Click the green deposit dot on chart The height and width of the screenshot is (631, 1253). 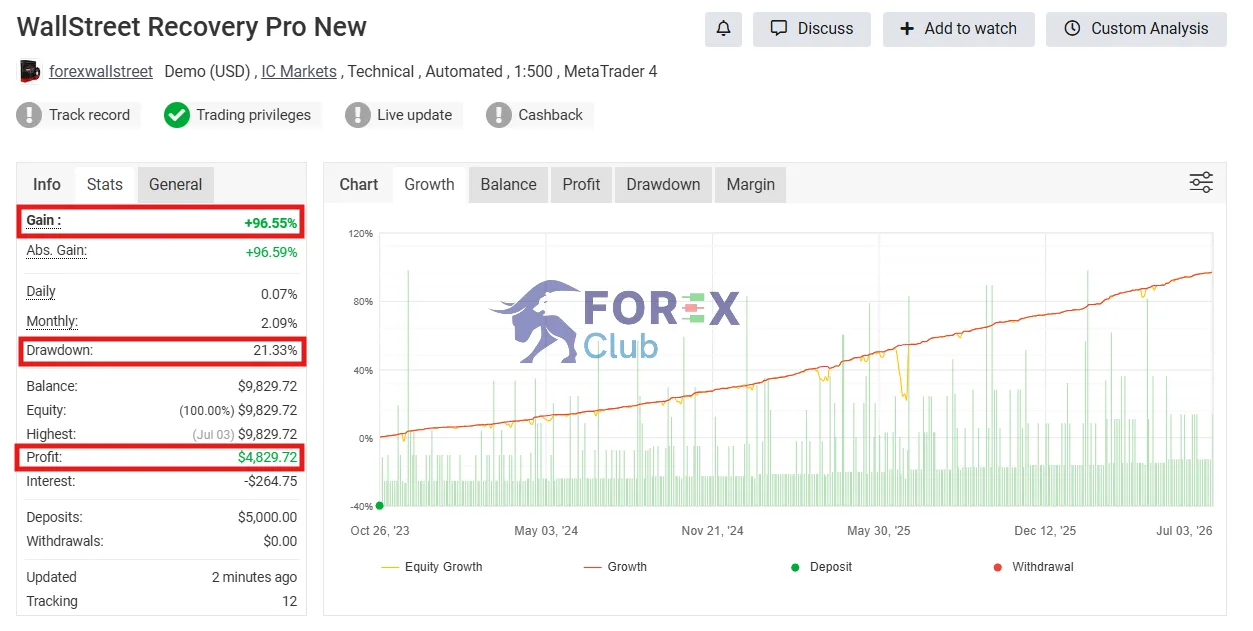[x=379, y=505]
